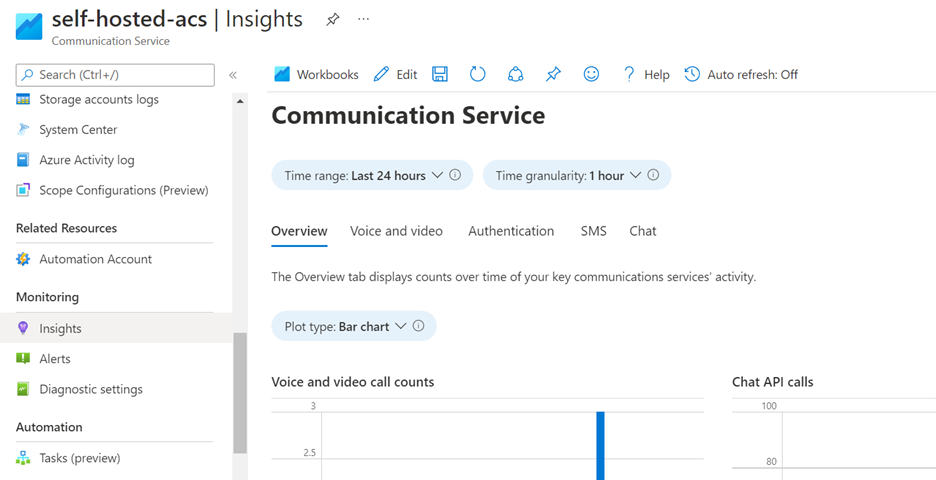Select the Overview tab
936x480 pixels.
(299, 231)
